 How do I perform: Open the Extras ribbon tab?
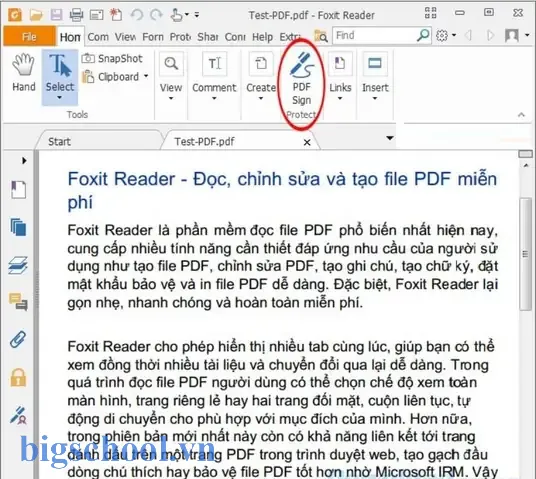290,37
